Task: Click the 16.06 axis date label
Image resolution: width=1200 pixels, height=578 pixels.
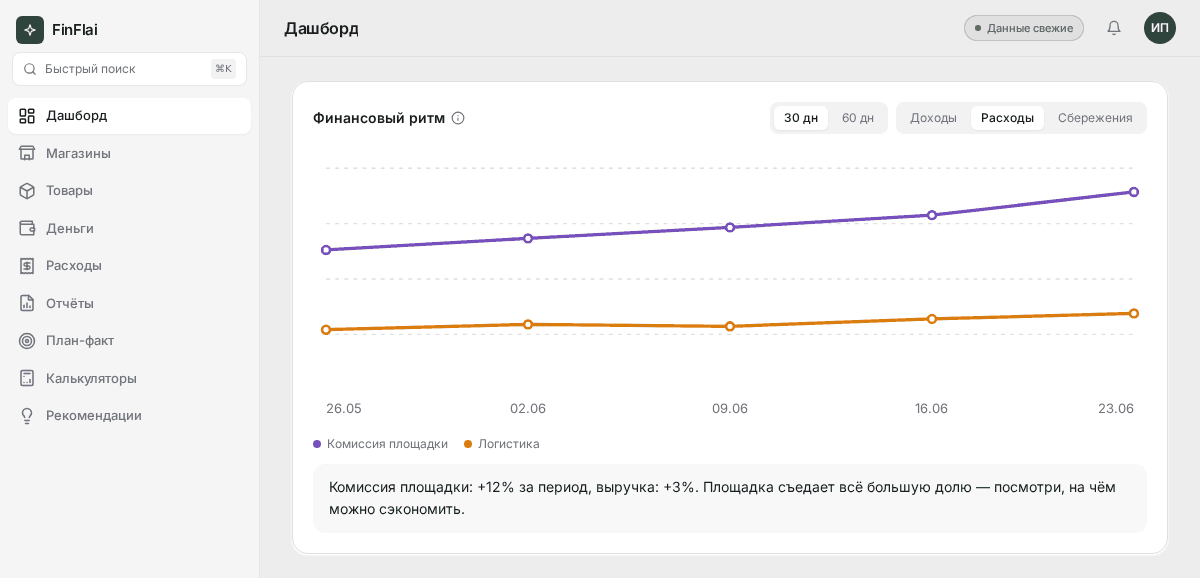Action: point(931,408)
